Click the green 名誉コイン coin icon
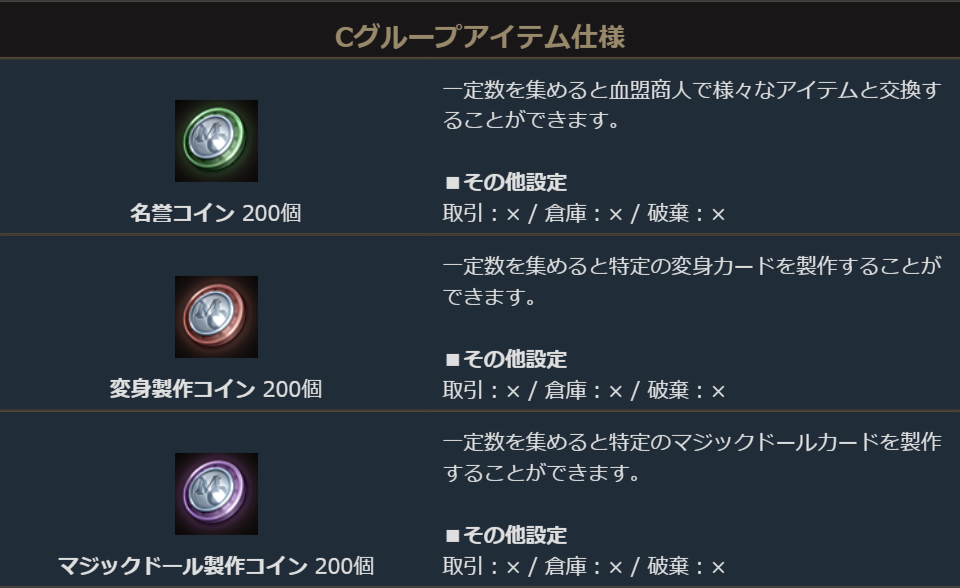 click(216, 141)
